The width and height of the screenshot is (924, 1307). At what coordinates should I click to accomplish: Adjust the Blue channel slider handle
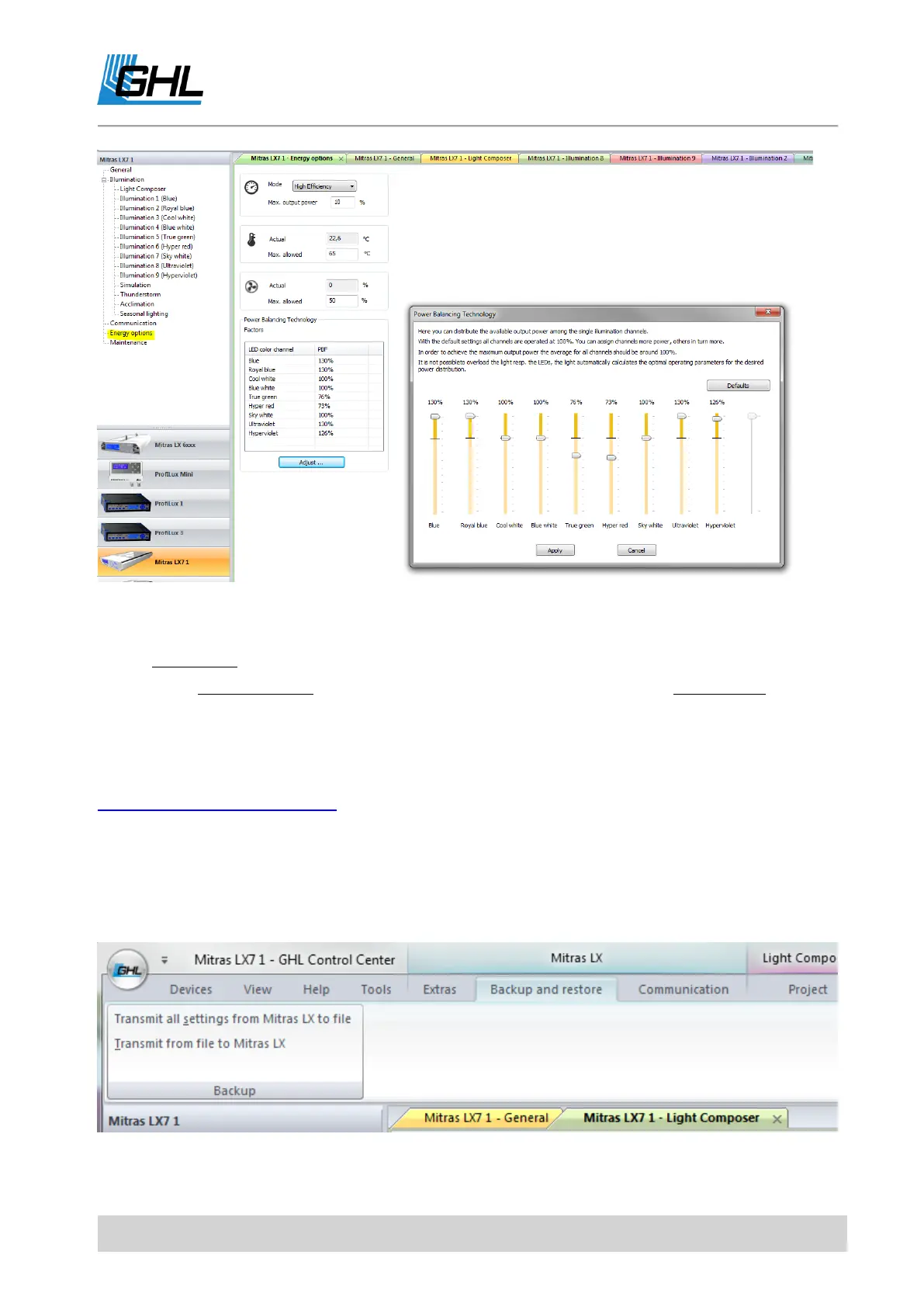pyautogui.click(x=435, y=417)
